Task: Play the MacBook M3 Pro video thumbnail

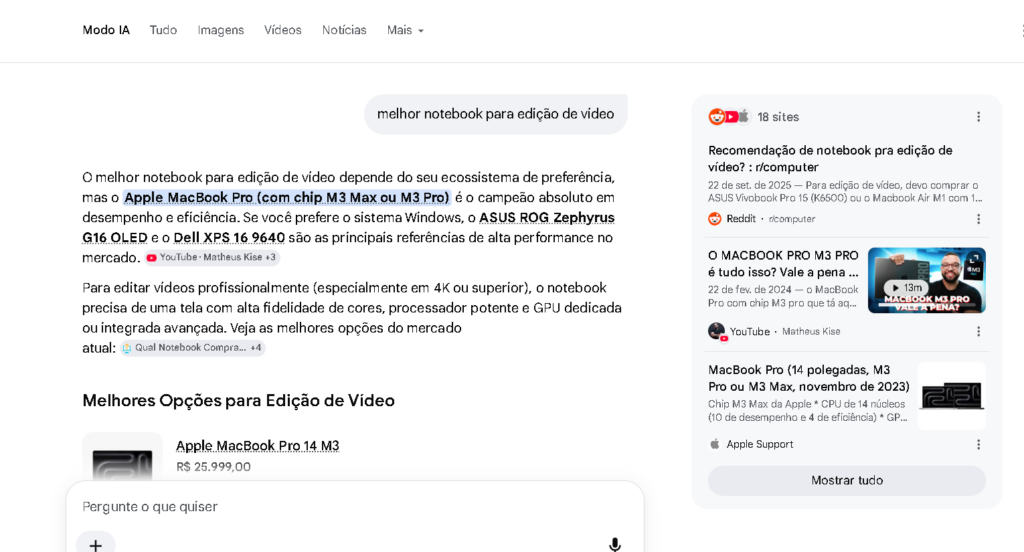Action: point(927,280)
